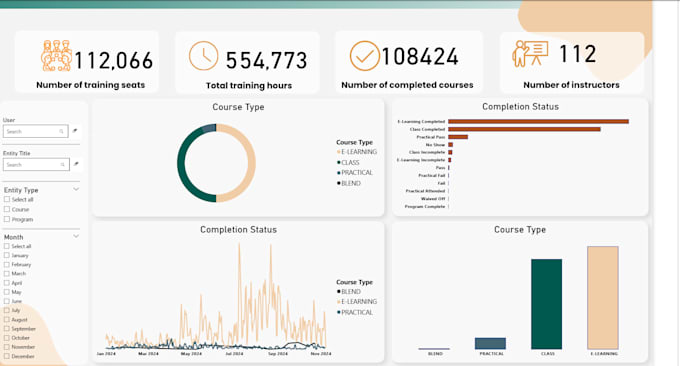The image size is (680, 366).
Task: Click the green CLASS column bar
Action: point(546,304)
